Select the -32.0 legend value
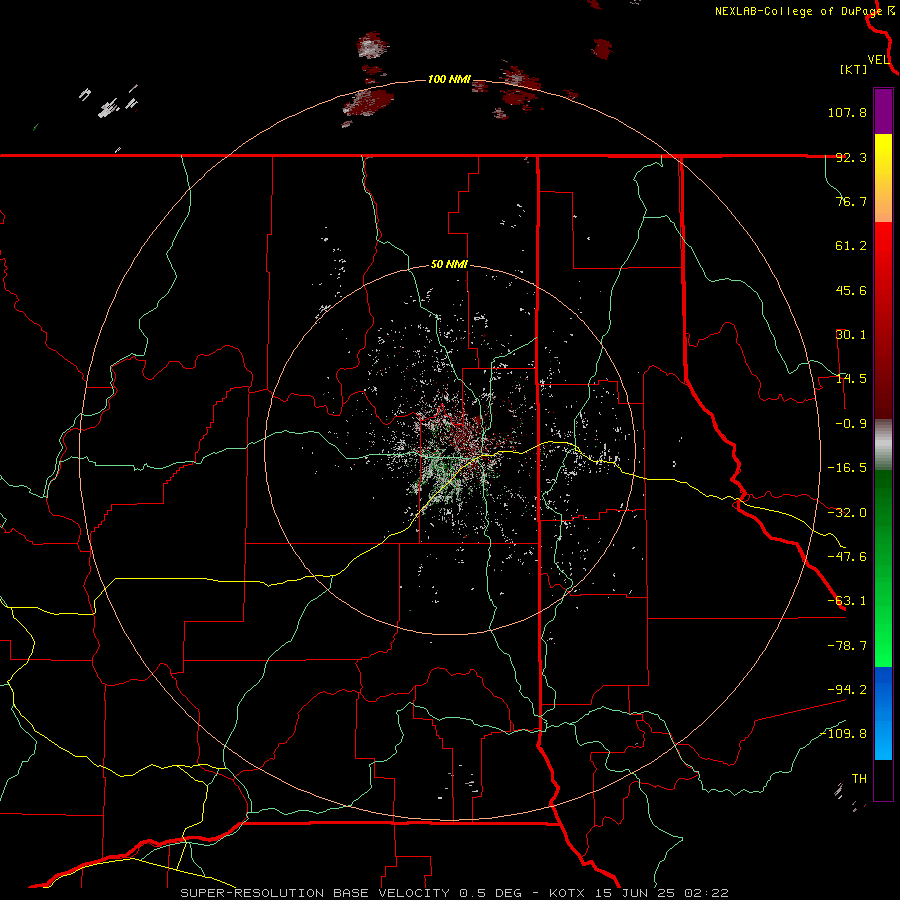This screenshot has width=900, height=900. (847, 513)
